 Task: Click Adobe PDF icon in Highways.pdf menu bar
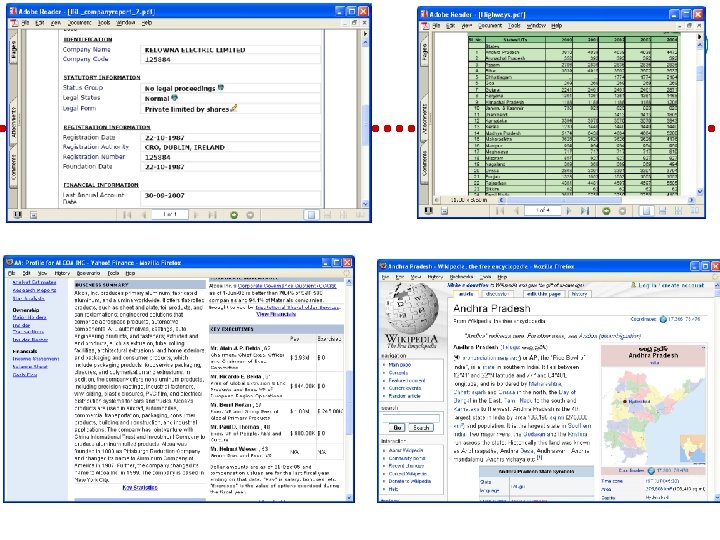coord(425,26)
